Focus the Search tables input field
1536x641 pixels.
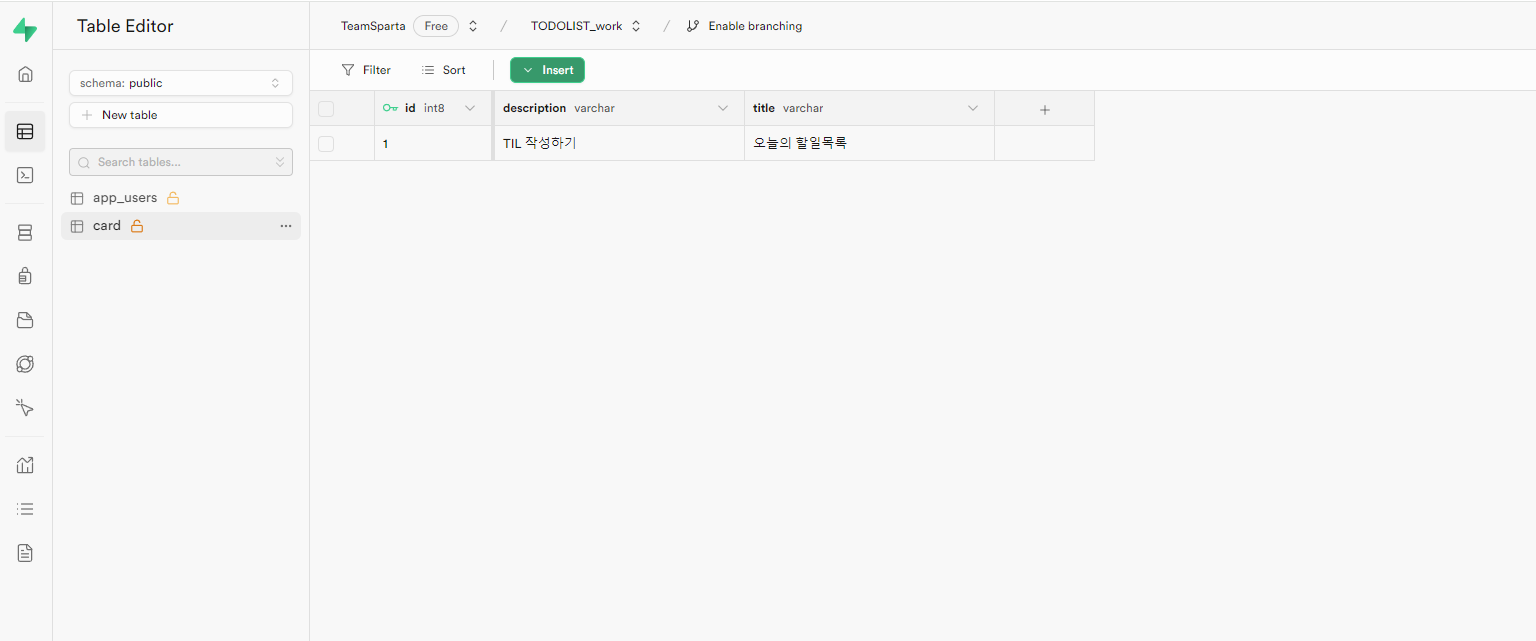point(181,162)
